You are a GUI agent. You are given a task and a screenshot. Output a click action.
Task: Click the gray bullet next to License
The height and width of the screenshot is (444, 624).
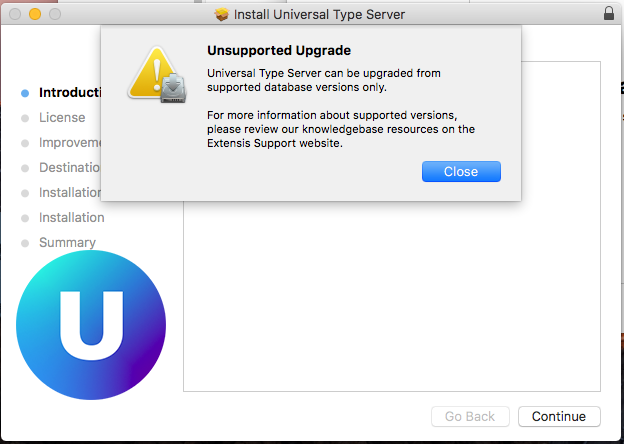click(25, 118)
